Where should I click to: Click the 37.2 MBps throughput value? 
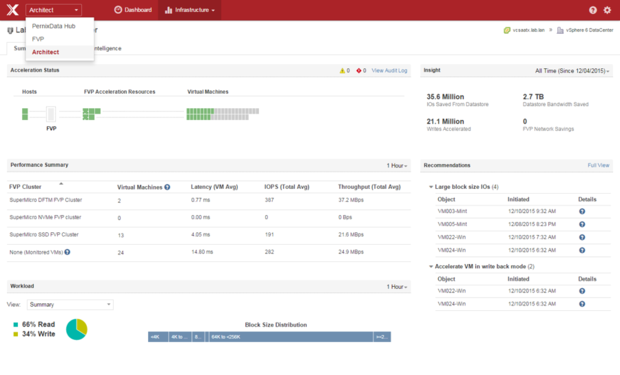(x=351, y=200)
